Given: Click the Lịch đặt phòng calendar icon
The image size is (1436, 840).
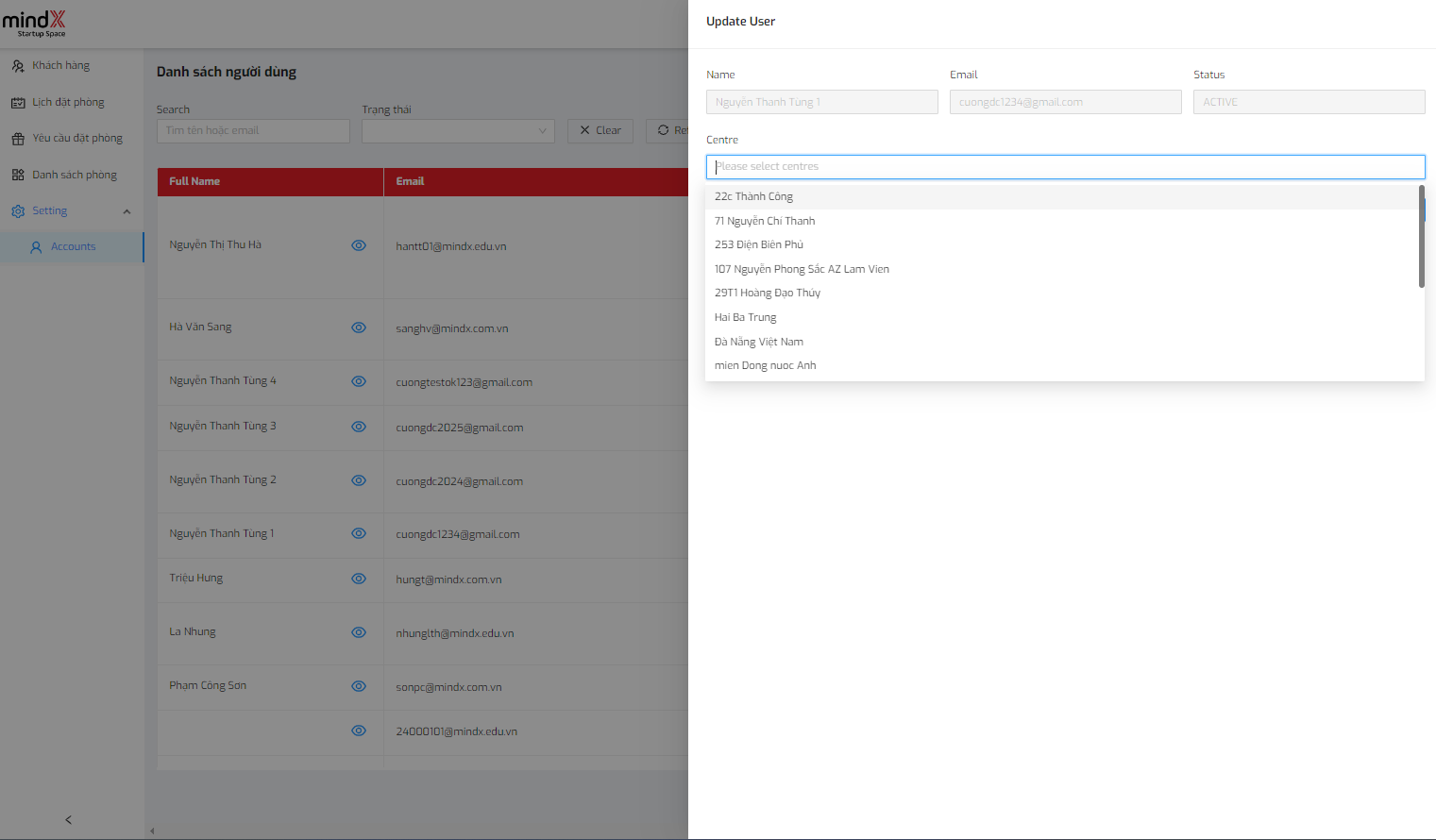Looking at the screenshot, I should pos(18,103).
